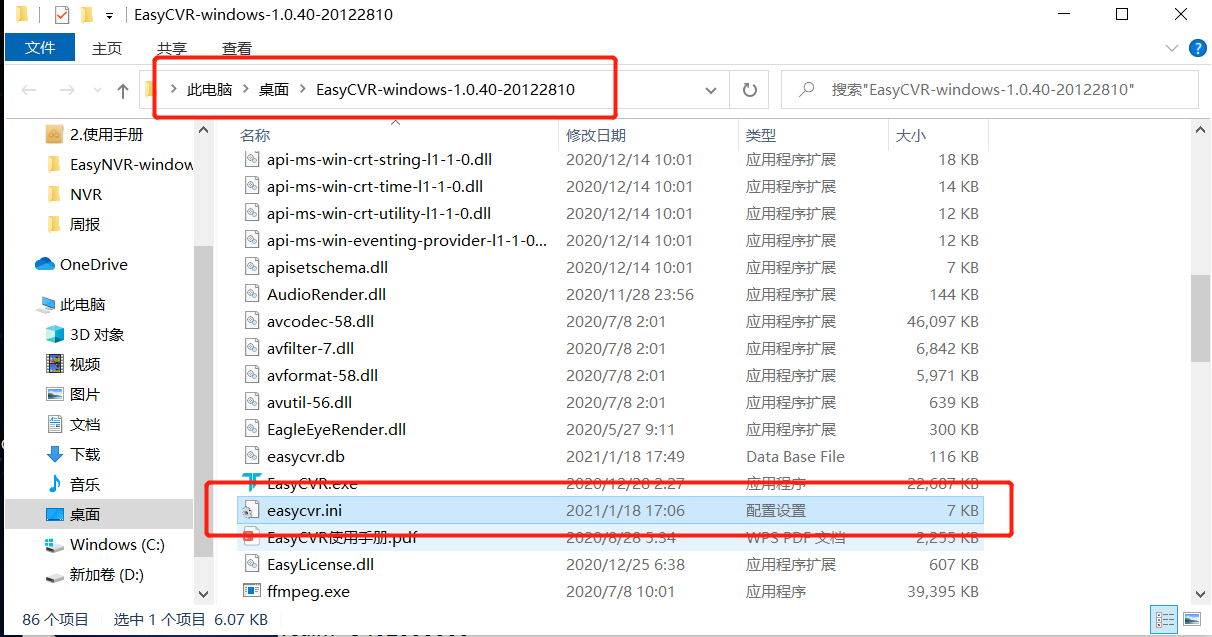
Task: Click 此电脑 in the address bar breadcrumb
Action: (x=210, y=90)
